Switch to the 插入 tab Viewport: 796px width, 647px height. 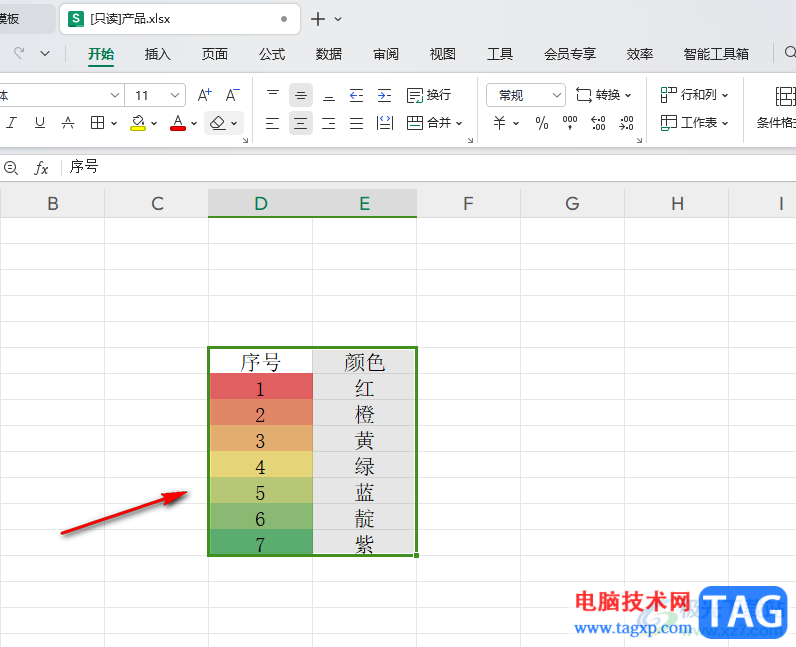[x=157, y=54]
